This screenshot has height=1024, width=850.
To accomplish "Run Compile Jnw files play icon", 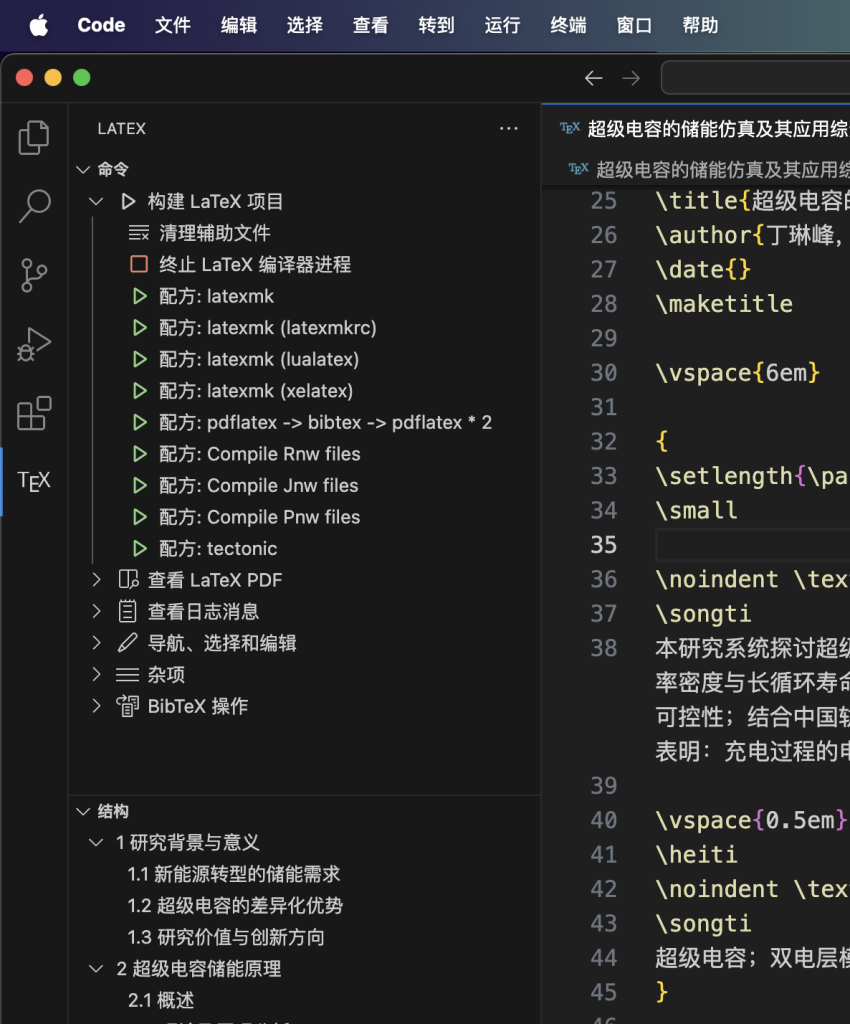I will (140, 485).
